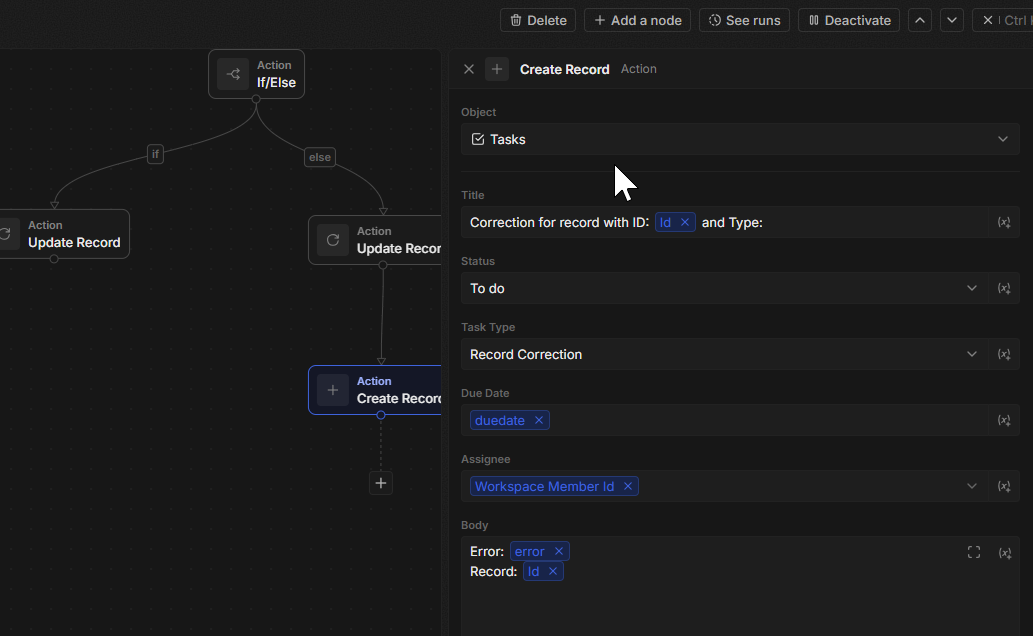Deactivate the workflow
The height and width of the screenshot is (636, 1033).
(x=849, y=20)
